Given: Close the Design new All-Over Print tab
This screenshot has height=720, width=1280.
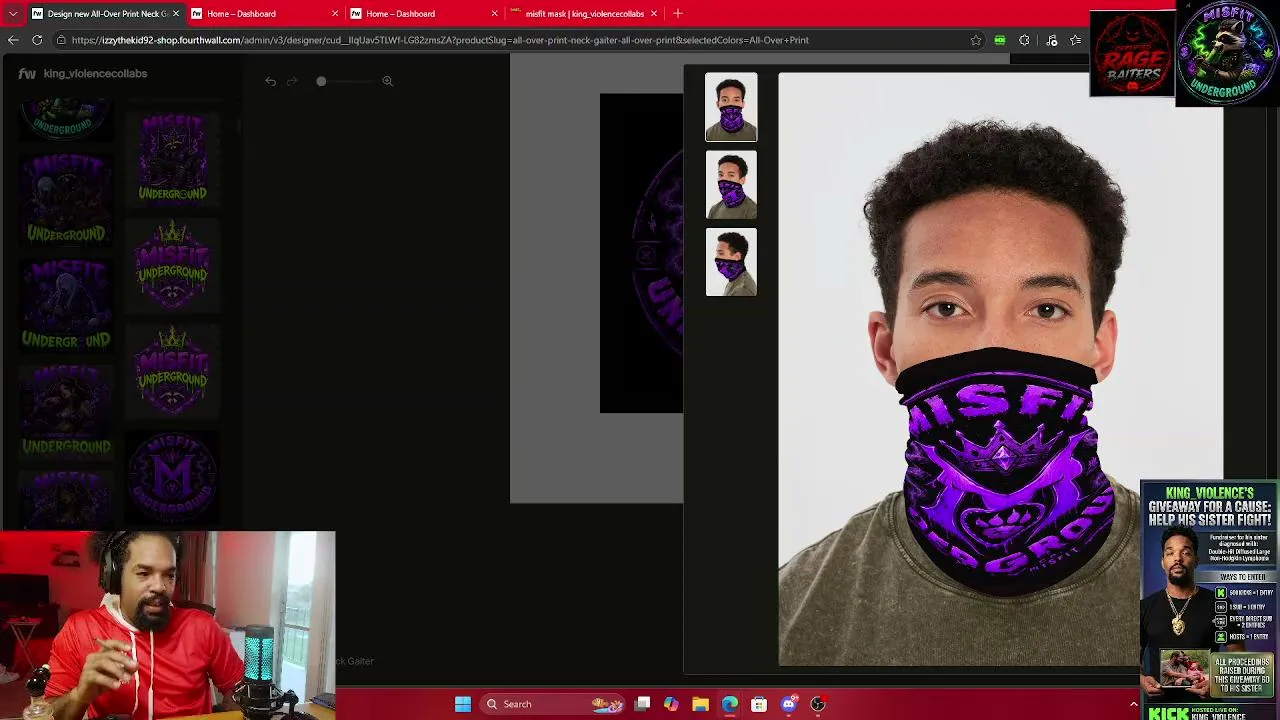Looking at the screenshot, I should tap(176, 13).
